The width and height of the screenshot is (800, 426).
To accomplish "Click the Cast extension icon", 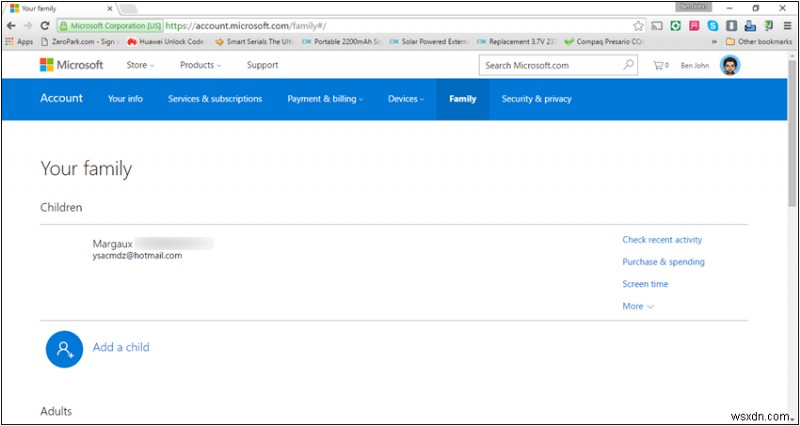I will click(658, 25).
